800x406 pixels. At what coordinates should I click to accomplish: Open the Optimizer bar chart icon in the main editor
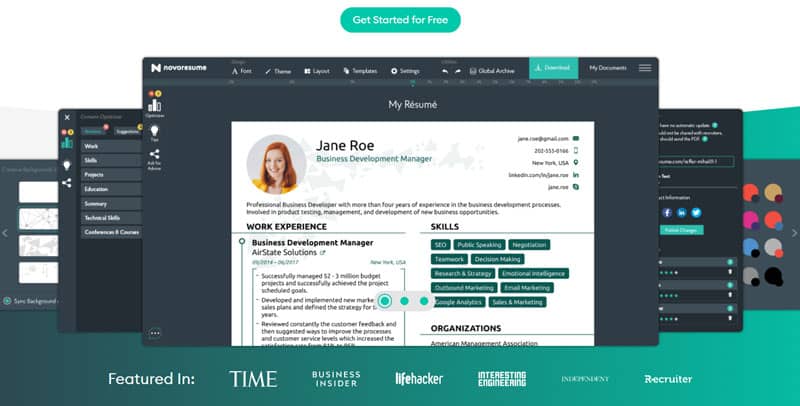coord(155,106)
